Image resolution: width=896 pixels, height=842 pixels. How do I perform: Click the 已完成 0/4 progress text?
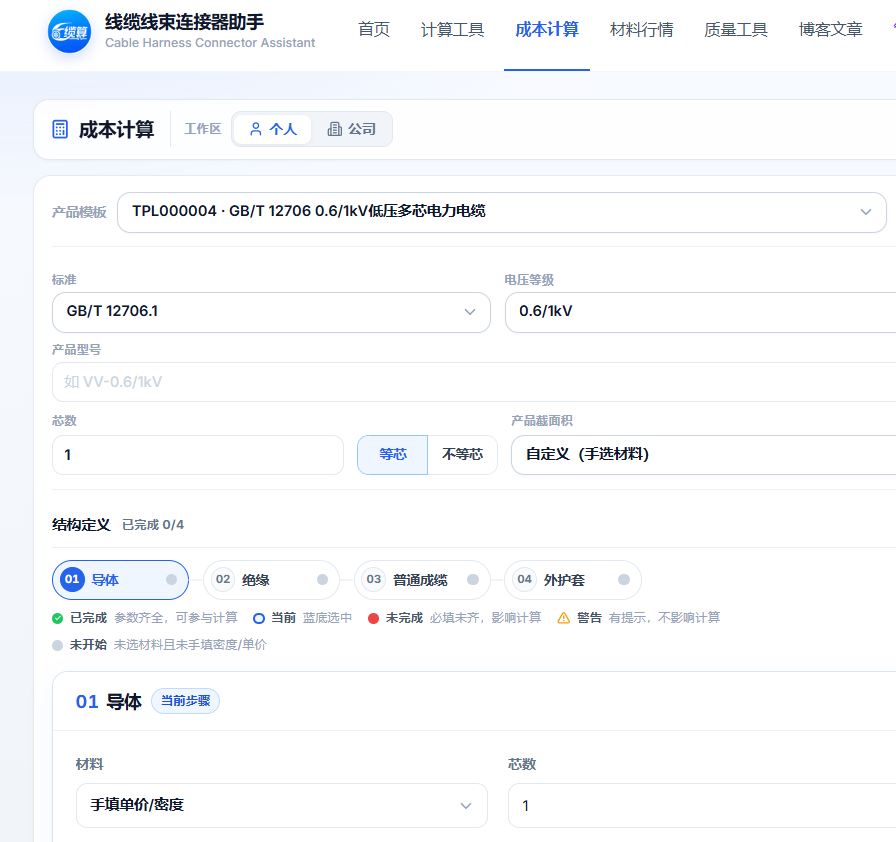point(153,525)
